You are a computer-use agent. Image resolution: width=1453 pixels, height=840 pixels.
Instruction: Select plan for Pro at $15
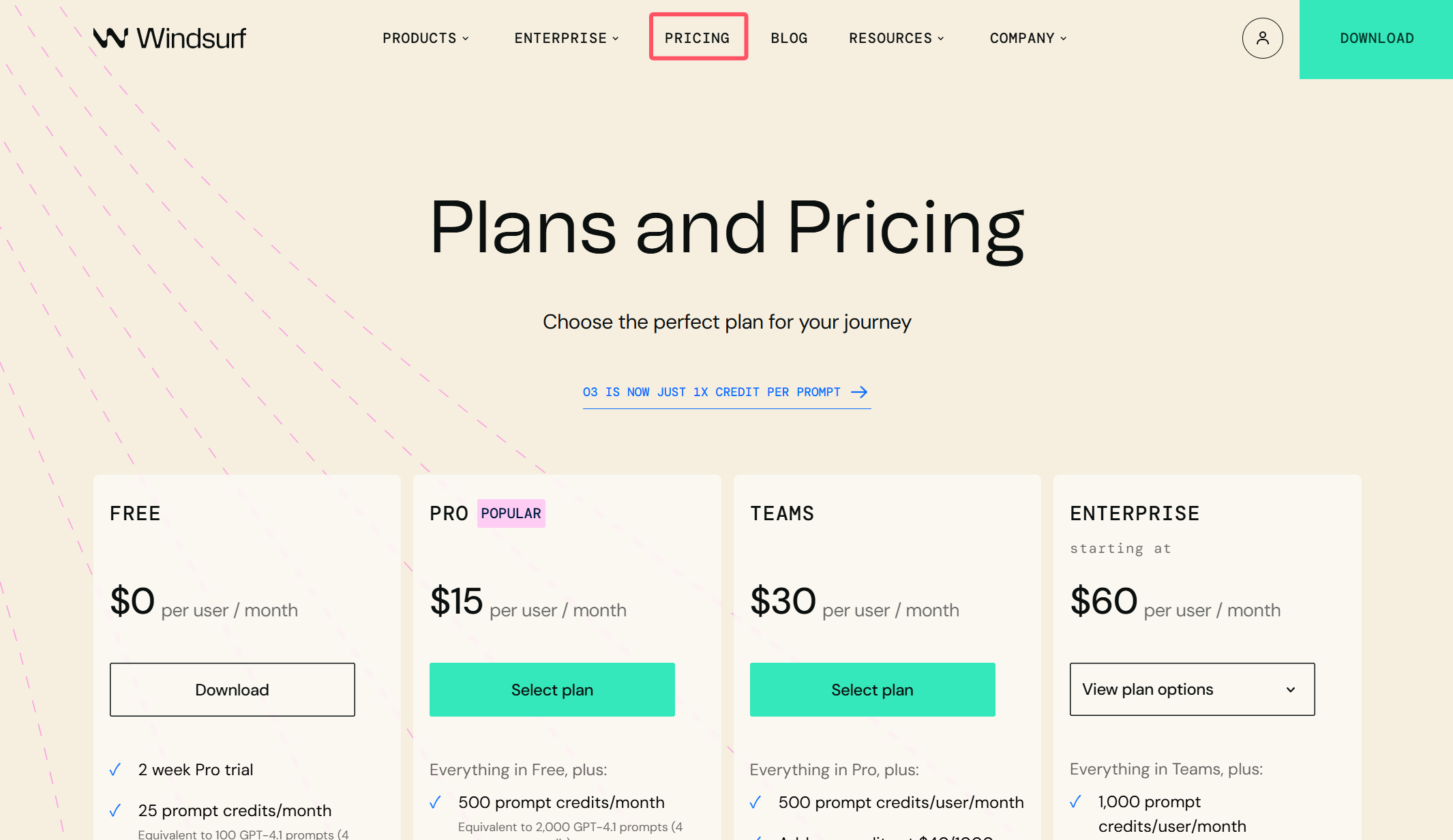click(552, 690)
